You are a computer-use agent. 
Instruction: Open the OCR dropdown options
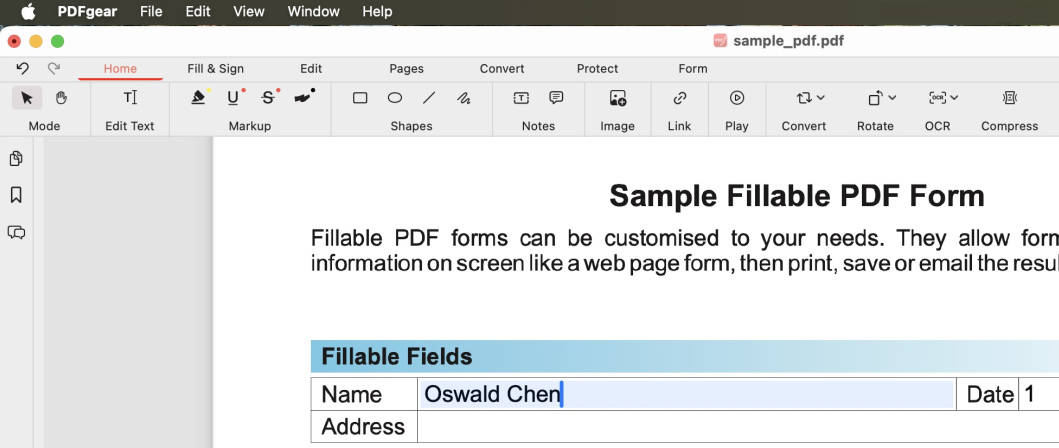pos(943,98)
